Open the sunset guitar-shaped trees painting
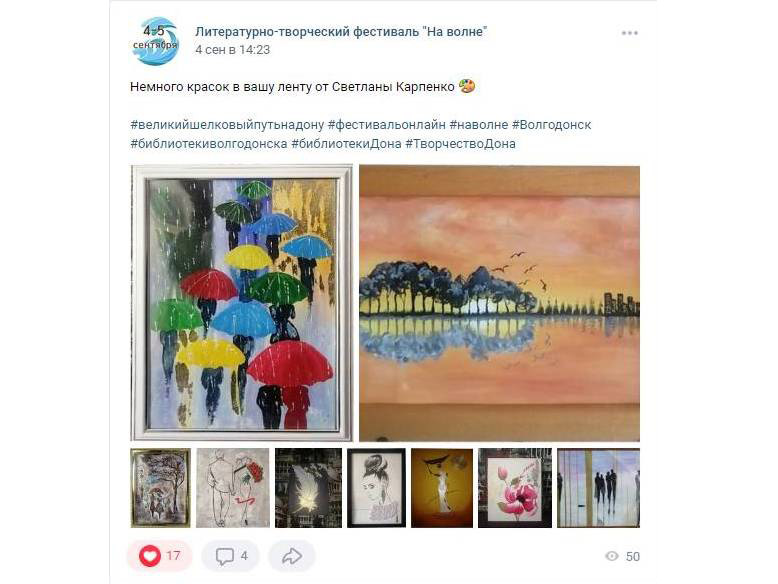The image size is (778, 584). click(499, 303)
